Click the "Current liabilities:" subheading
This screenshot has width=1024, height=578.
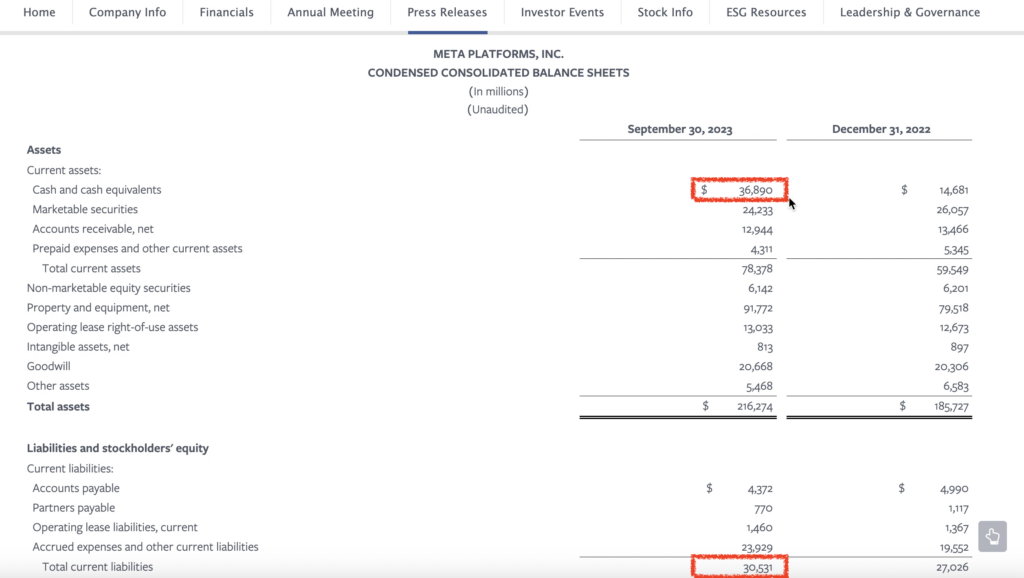click(x=70, y=468)
